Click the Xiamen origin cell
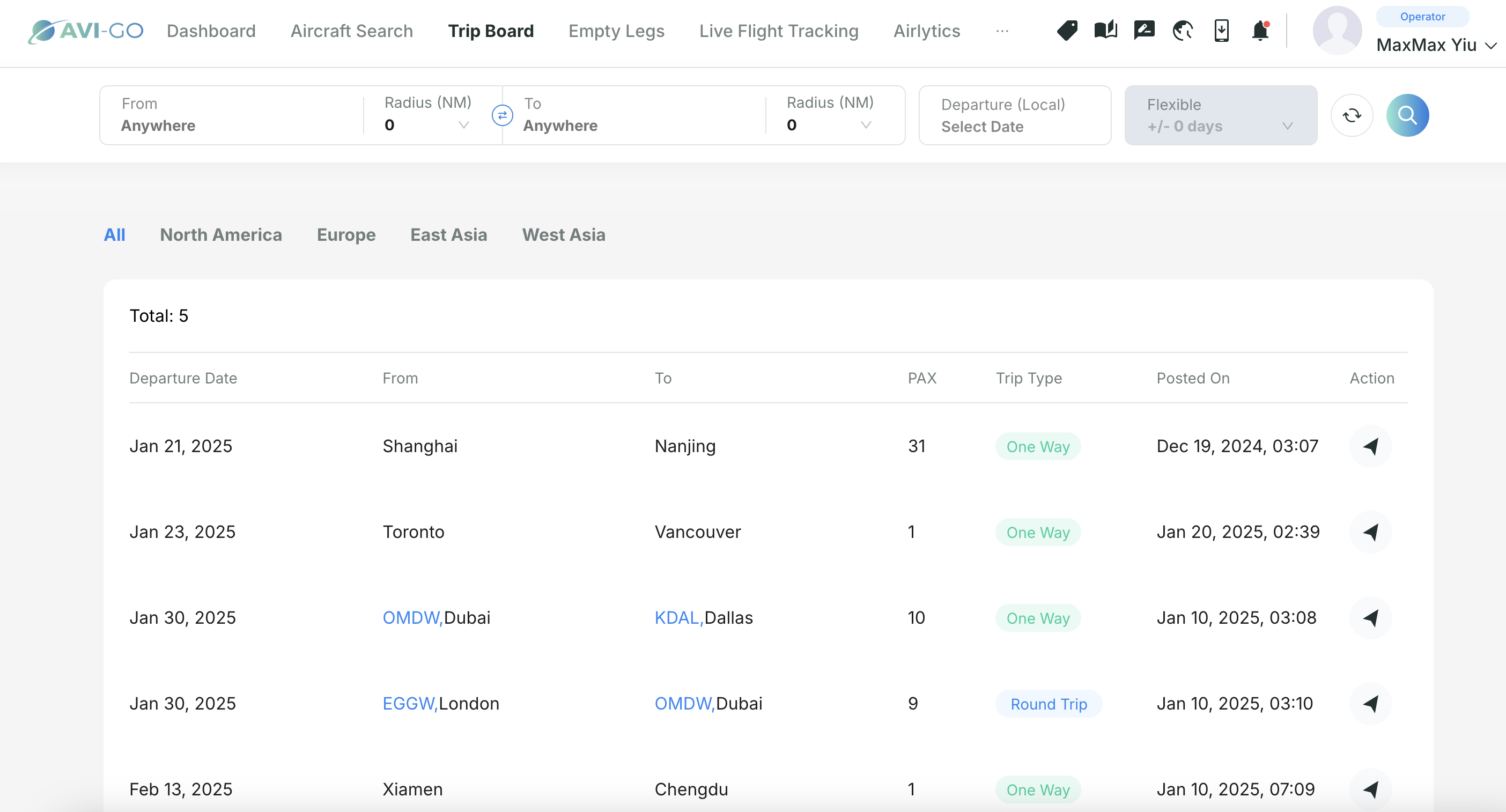 412,790
